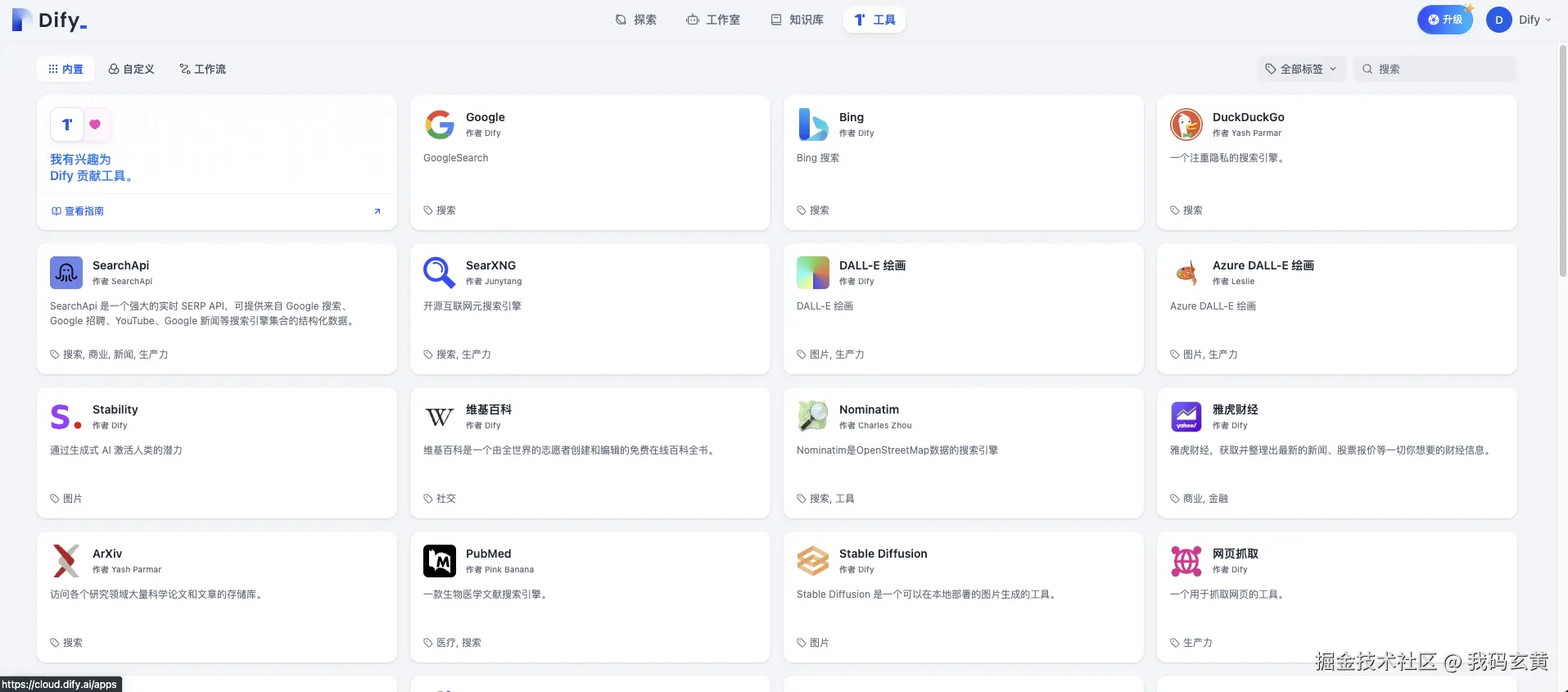Click the DuckDuckGo duck icon
Image resolution: width=1568 pixels, height=692 pixels.
1186,124
